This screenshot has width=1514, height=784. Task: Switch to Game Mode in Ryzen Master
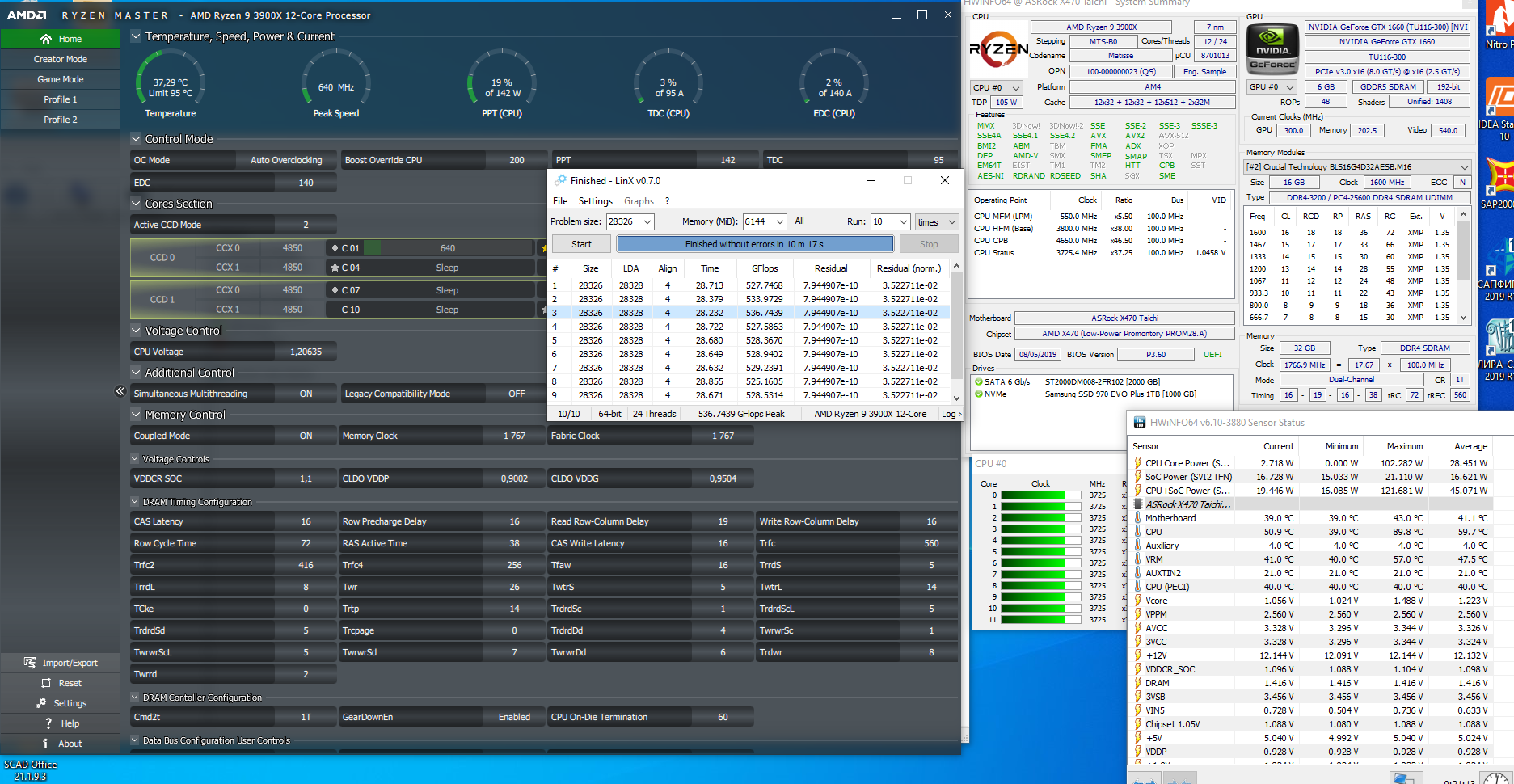click(61, 79)
